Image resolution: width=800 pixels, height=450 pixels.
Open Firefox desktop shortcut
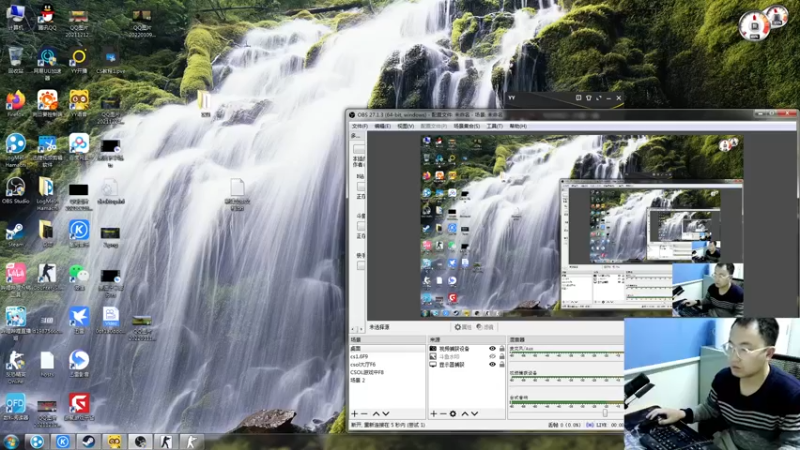15,104
